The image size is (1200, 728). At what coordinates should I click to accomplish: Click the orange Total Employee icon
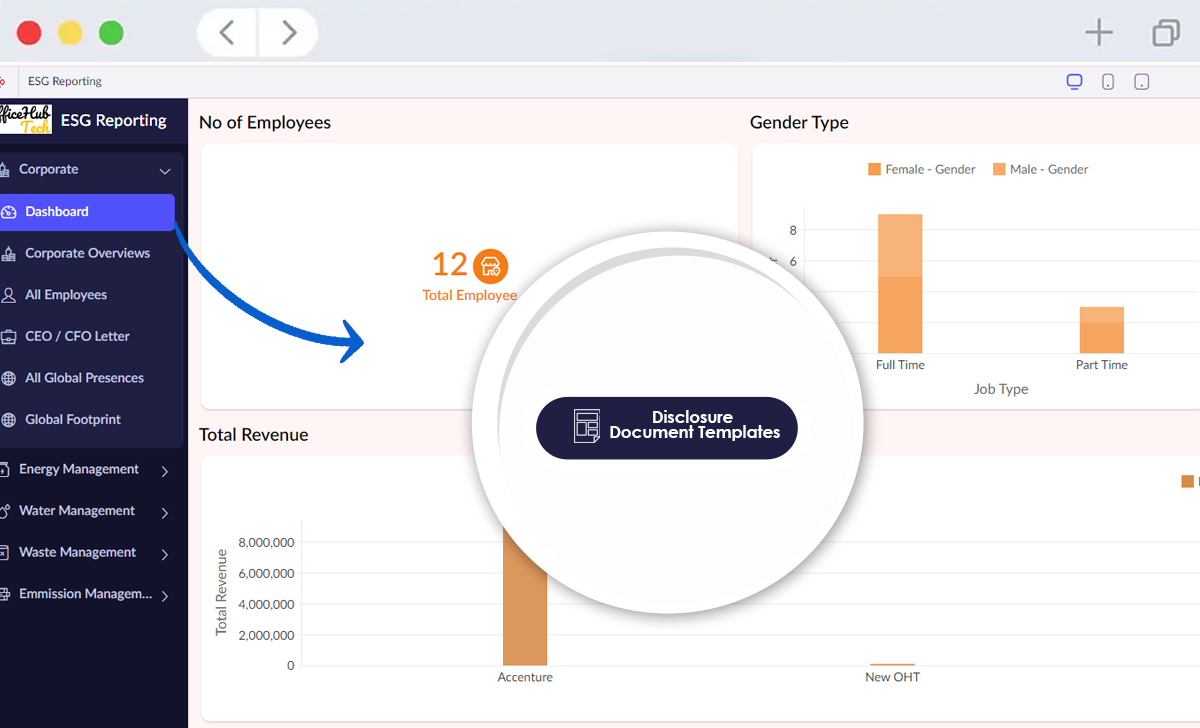point(490,265)
